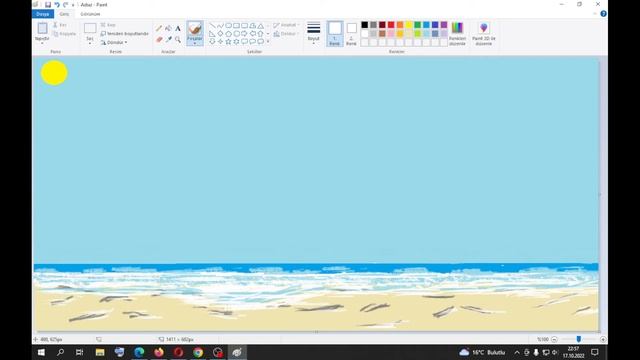This screenshot has width=640, height=360.
Task: Click the yellow sun on canvas
Action: (54, 73)
